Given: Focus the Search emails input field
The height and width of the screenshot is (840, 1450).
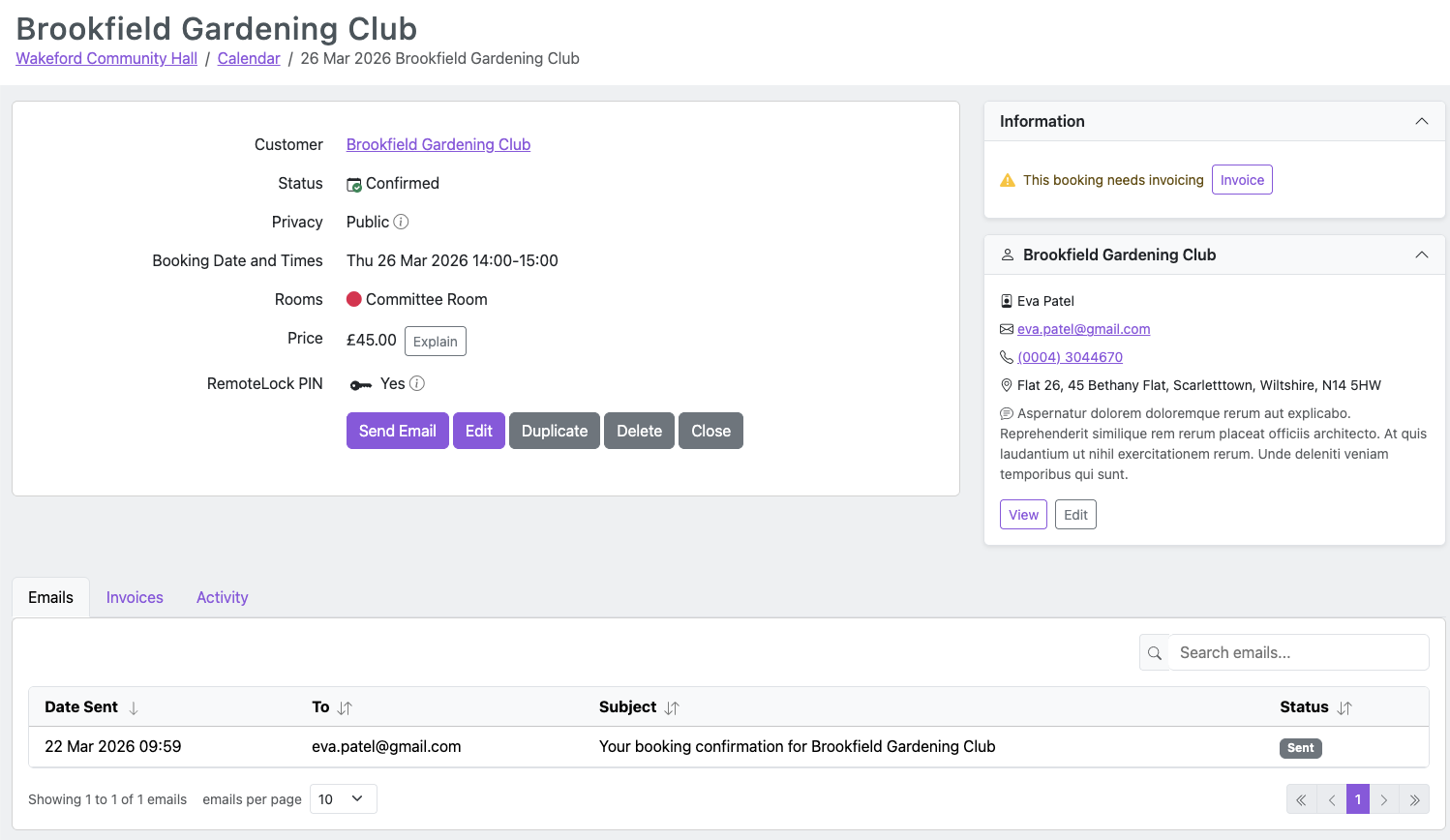Looking at the screenshot, I should 1297,653.
